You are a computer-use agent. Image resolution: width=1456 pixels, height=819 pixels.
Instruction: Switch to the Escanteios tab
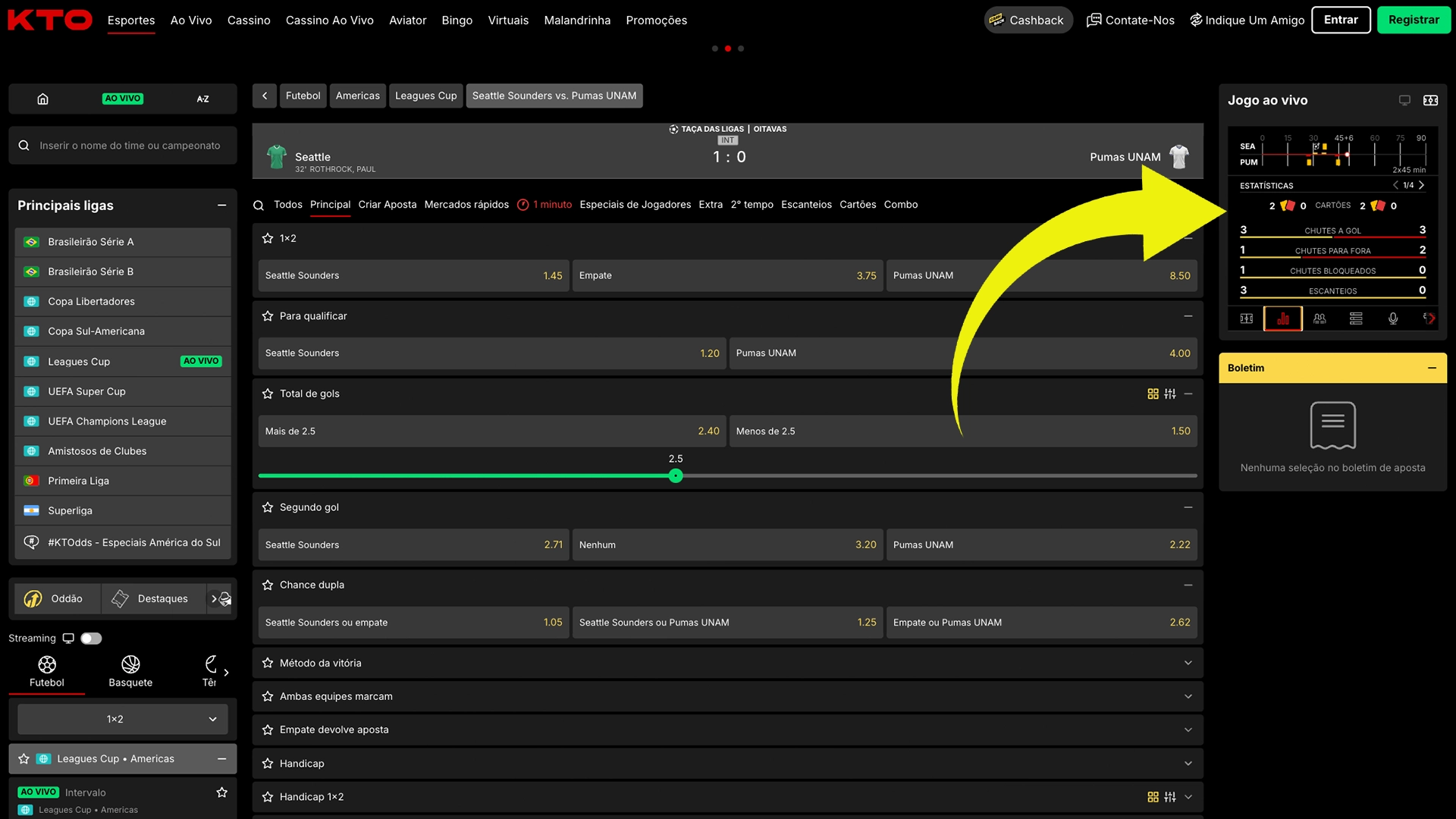pyautogui.click(x=806, y=205)
